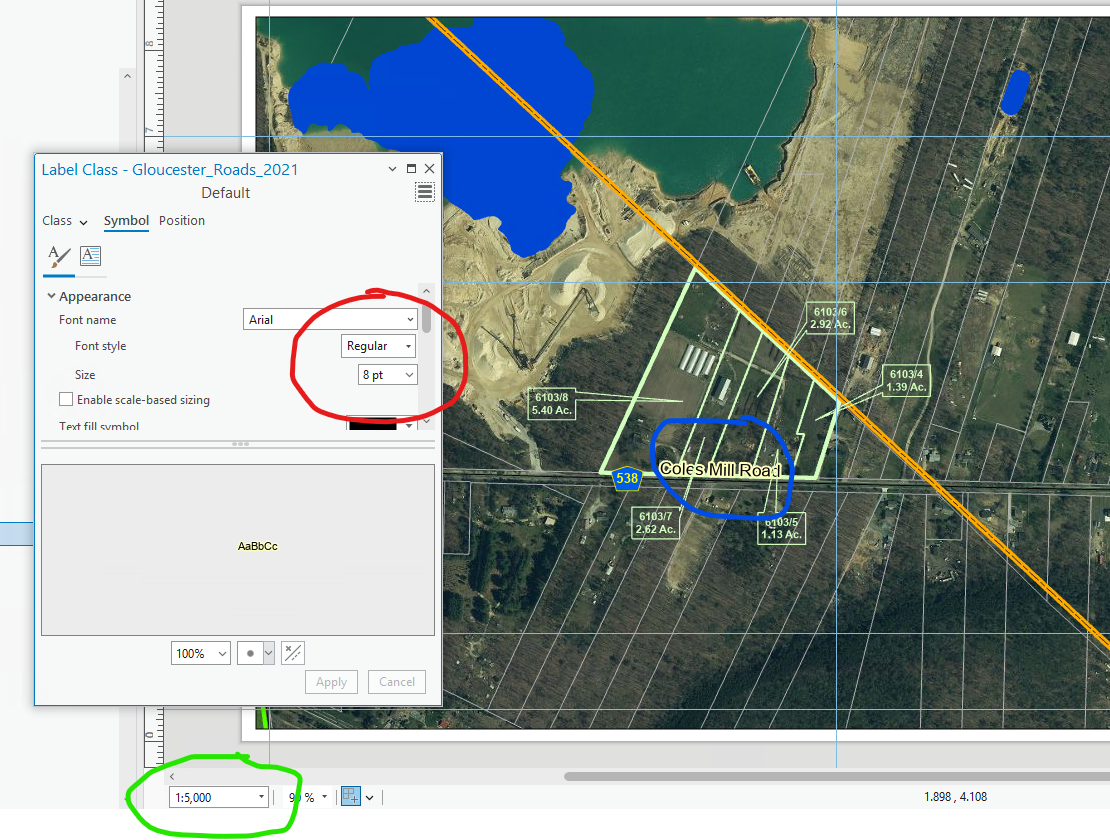Check Enable scale-based sizing

pos(66,399)
